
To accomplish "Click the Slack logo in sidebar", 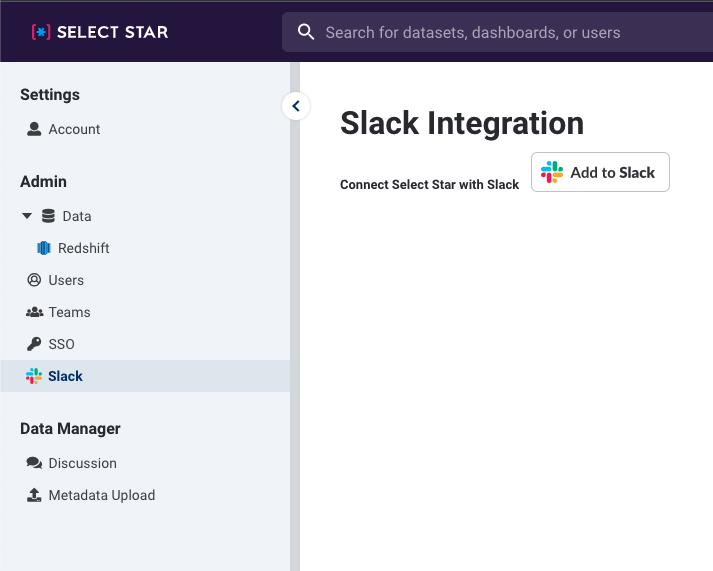I will point(34,376).
